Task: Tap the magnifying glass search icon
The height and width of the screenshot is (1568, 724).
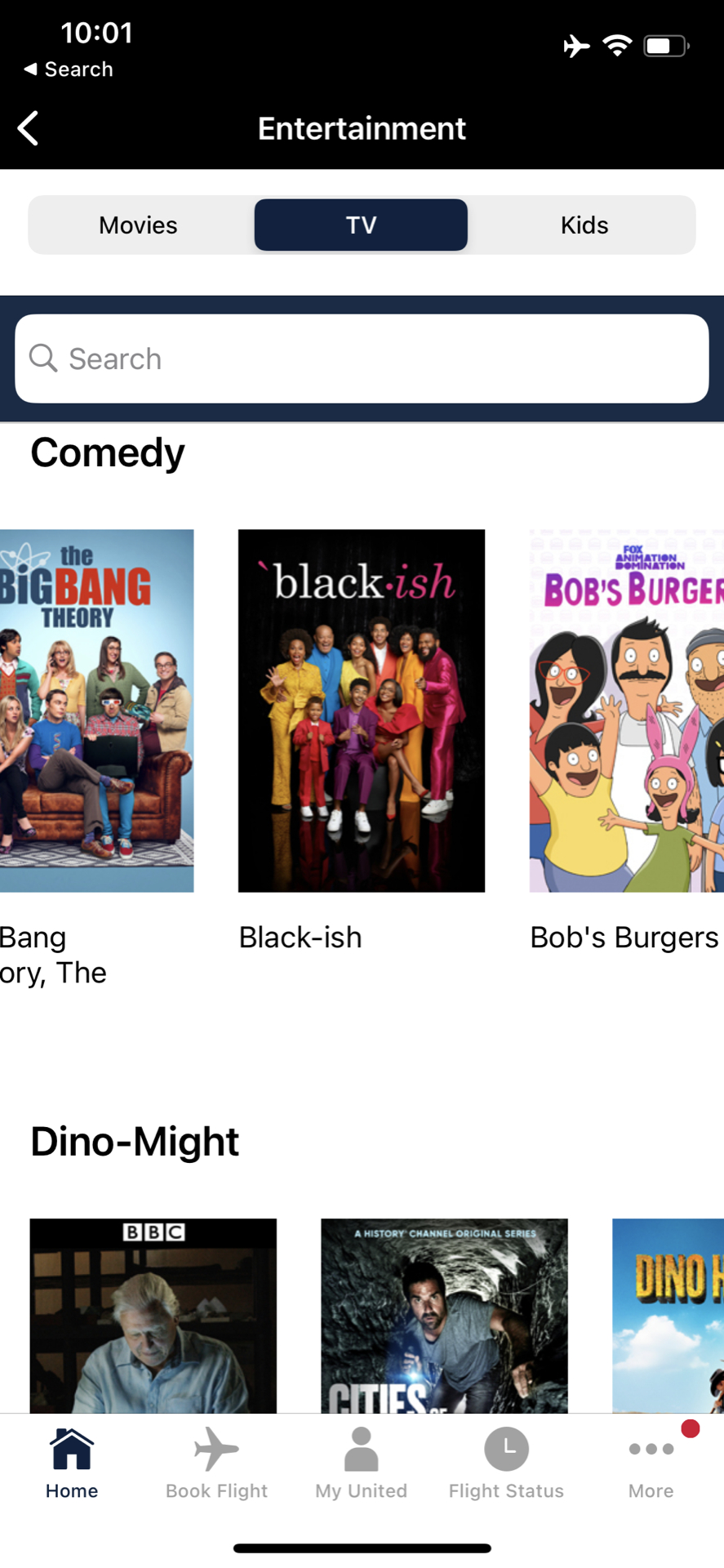Action: (x=43, y=358)
